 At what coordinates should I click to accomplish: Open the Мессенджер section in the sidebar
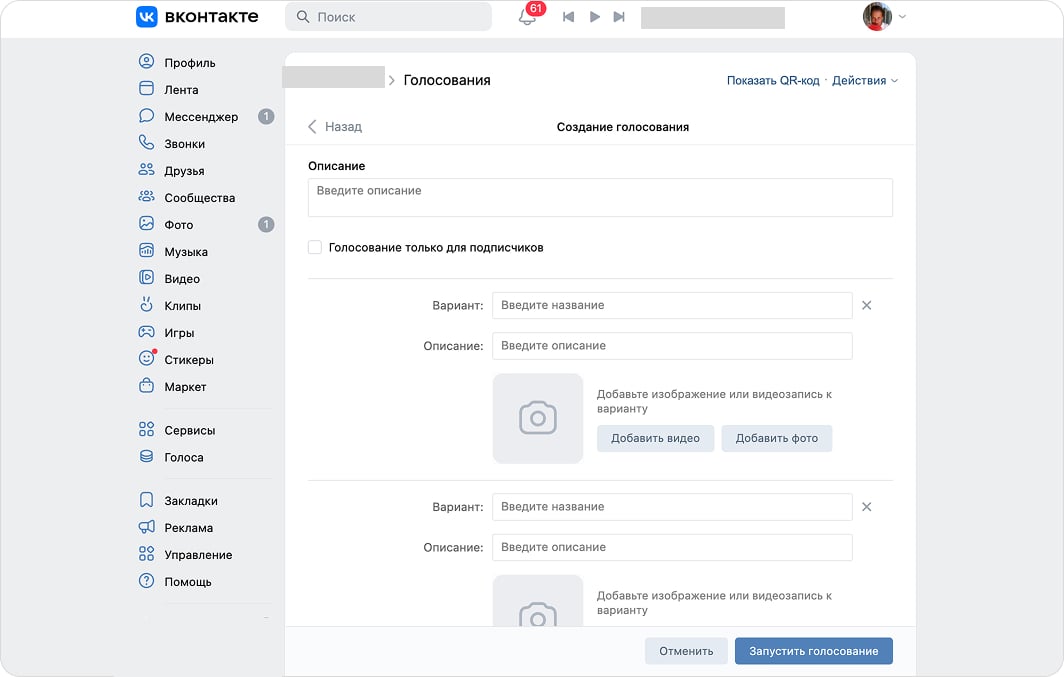pos(199,116)
